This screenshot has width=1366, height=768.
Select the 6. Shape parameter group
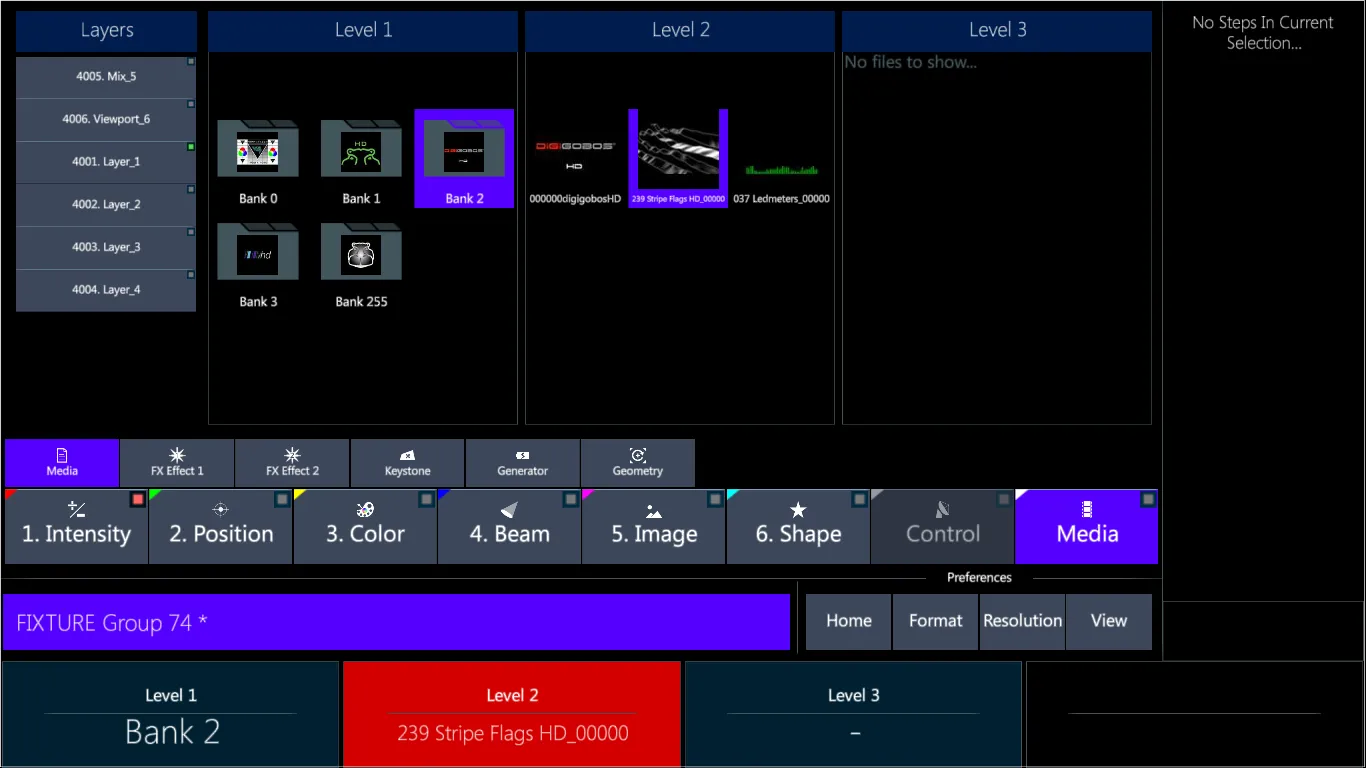(x=798, y=526)
